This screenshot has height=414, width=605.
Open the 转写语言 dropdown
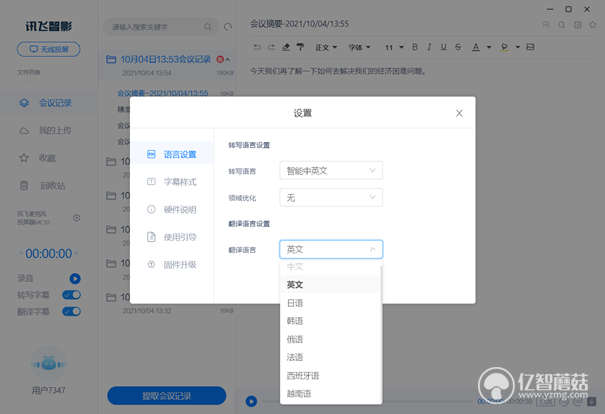pyautogui.click(x=331, y=171)
